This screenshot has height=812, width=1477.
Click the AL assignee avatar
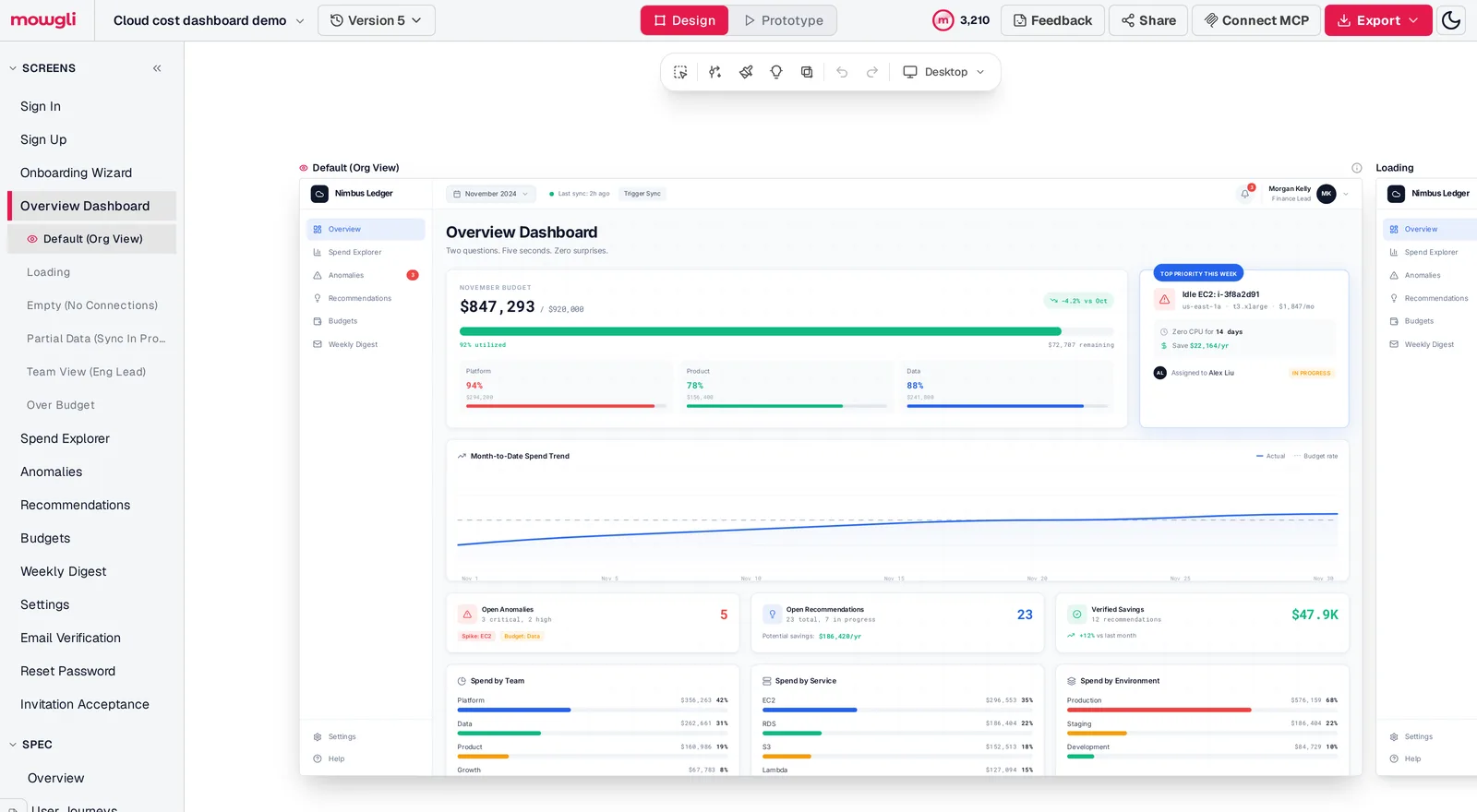[1160, 373]
